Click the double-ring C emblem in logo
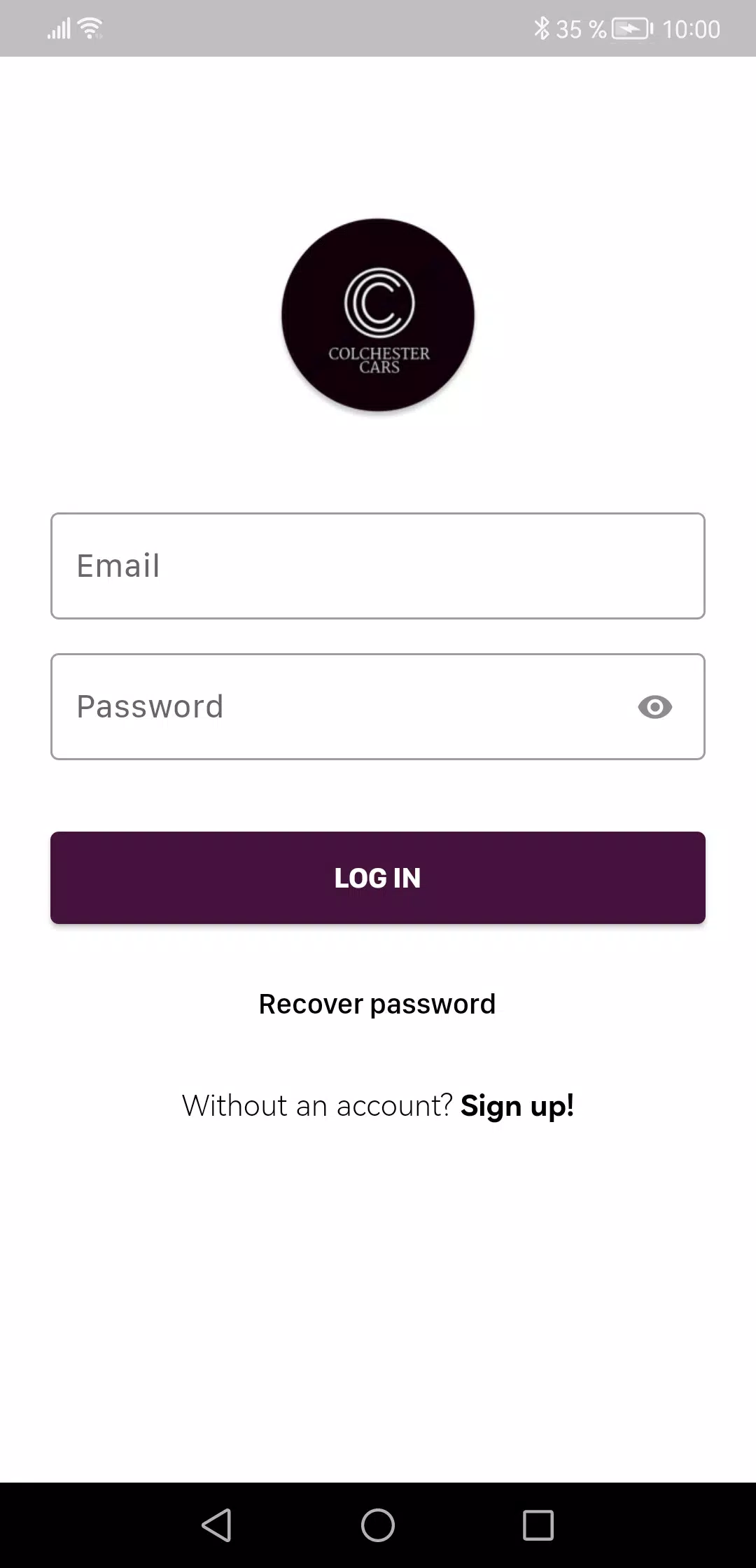 379,302
